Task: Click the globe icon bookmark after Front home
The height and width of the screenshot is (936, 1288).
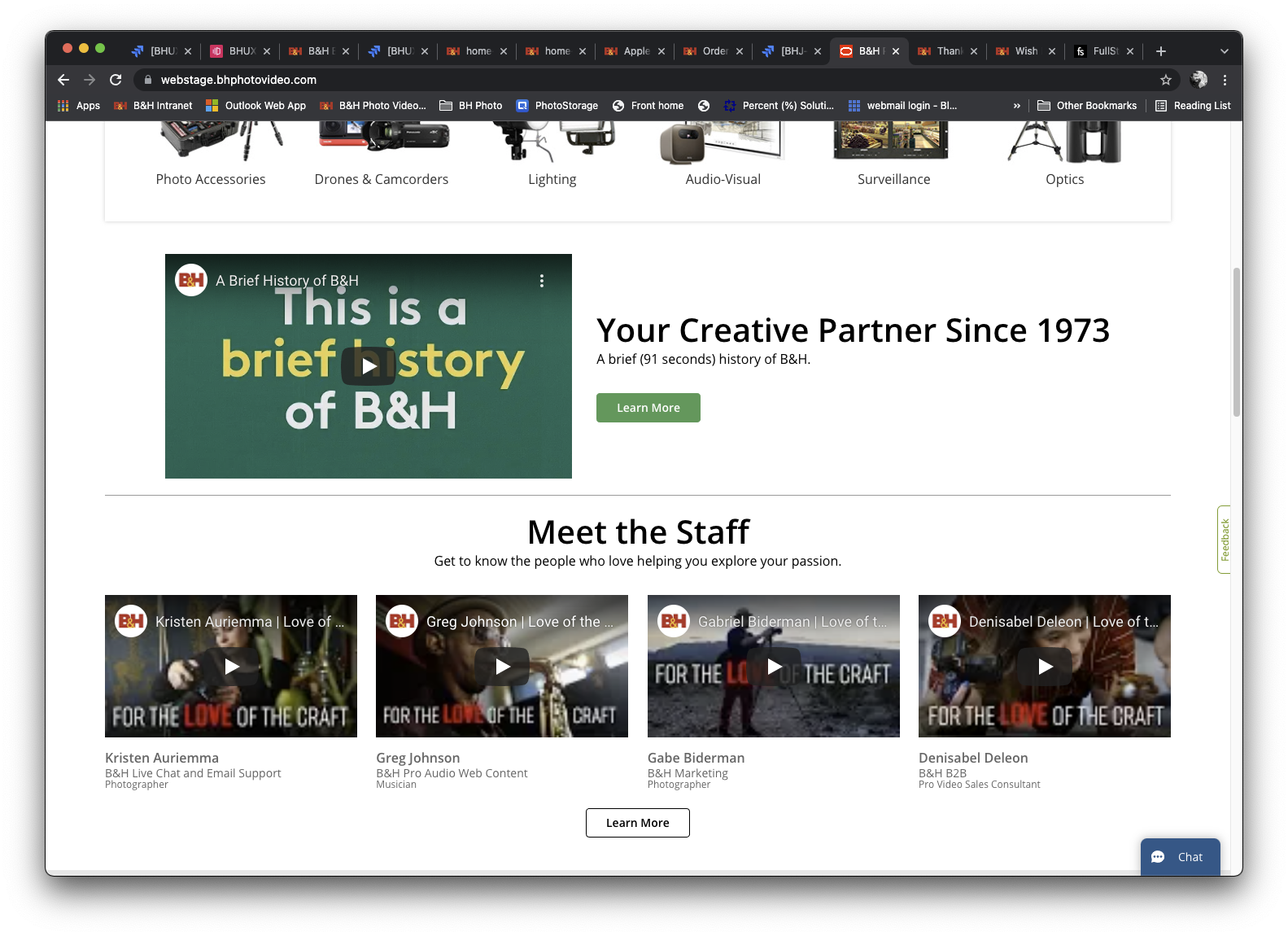Action: (704, 106)
